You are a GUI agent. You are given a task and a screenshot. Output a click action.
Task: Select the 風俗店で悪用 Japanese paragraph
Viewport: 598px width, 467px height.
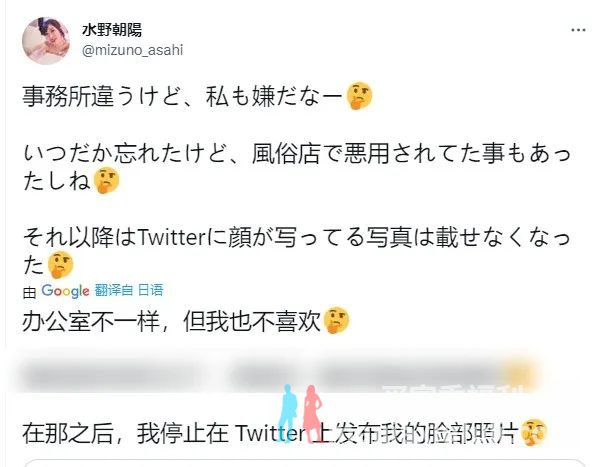[x=296, y=167]
